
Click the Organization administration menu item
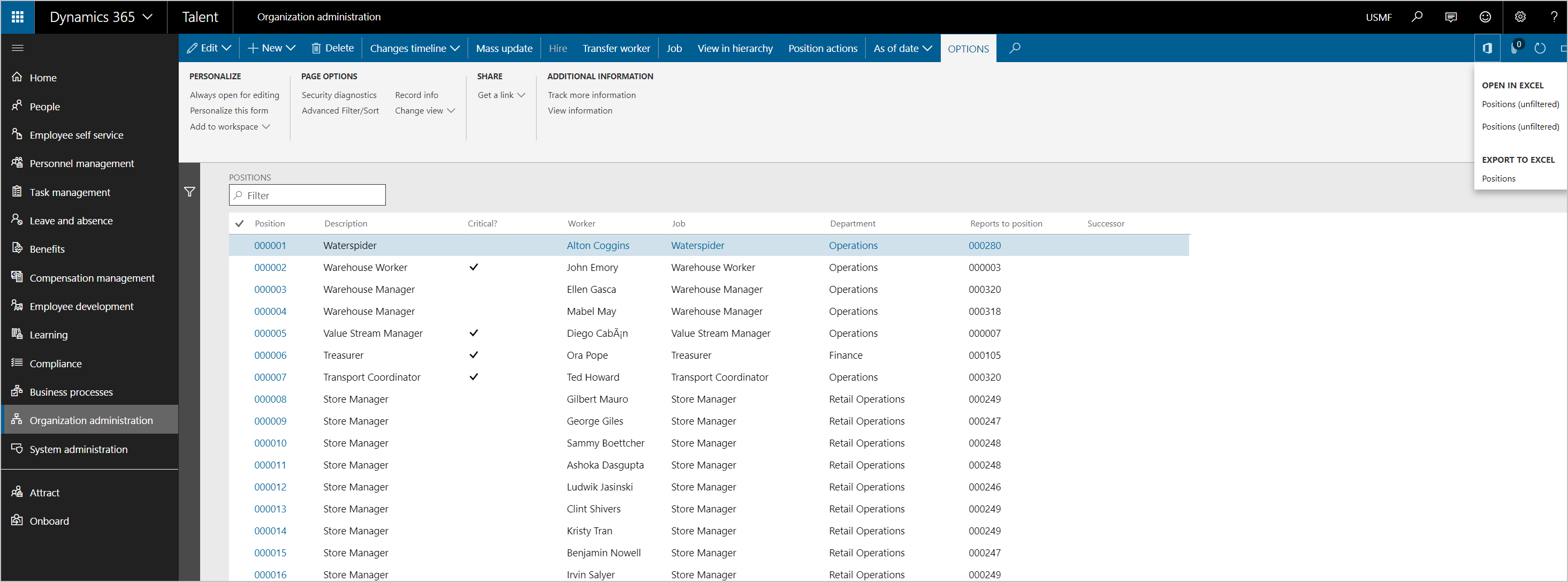pyautogui.click(x=90, y=420)
